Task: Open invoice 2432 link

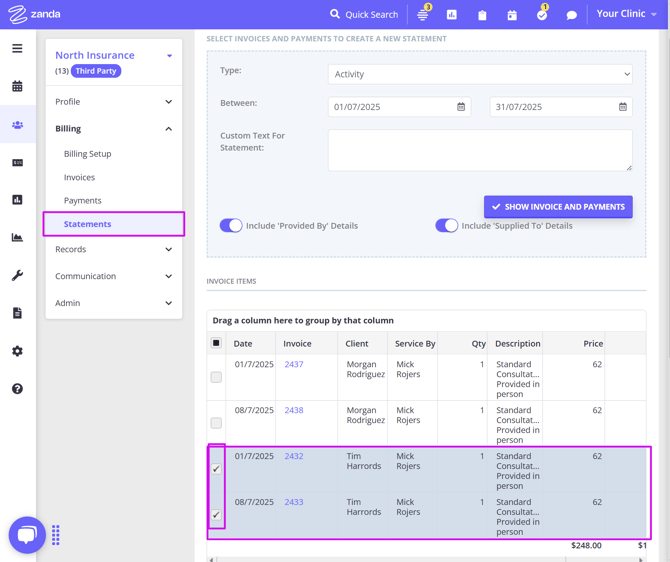Action: click(x=293, y=456)
